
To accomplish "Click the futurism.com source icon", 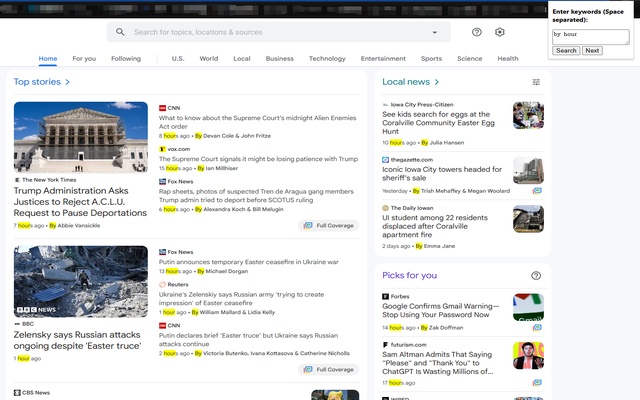I will tap(385, 344).
